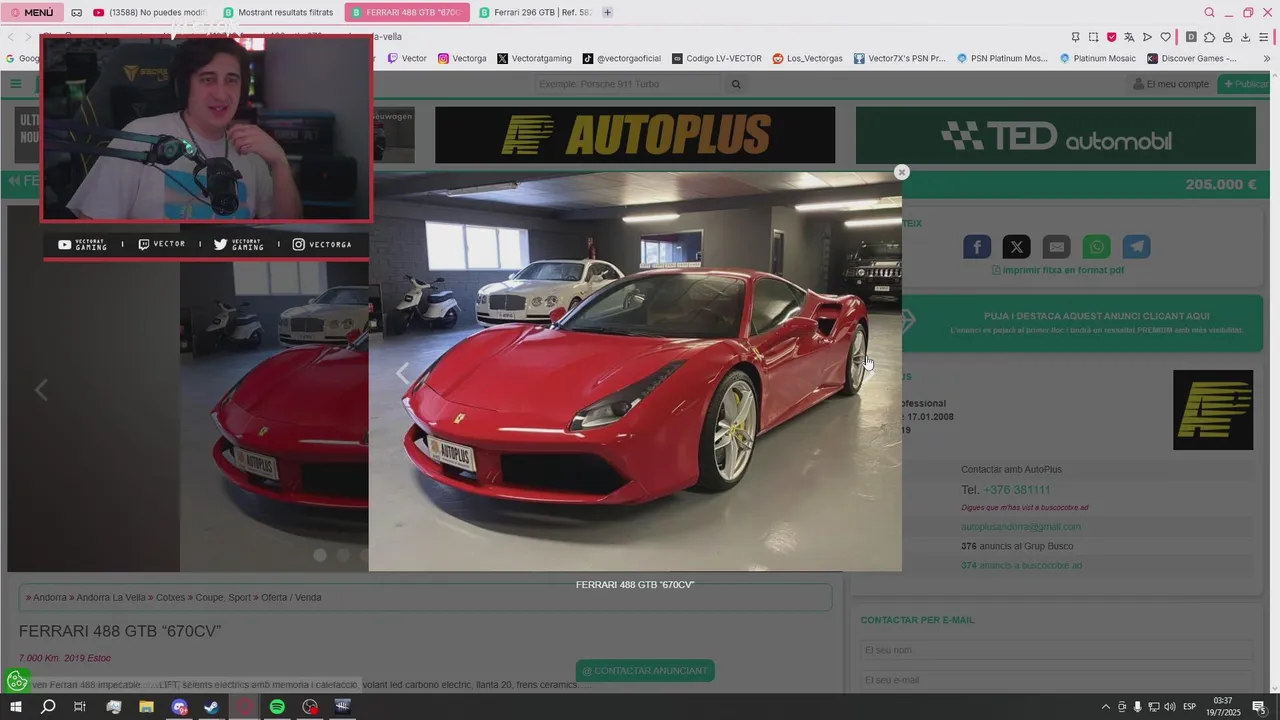Click the site search magnifier button
Image resolution: width=1280 pixels, height=720 pixels.
(736, 84)
